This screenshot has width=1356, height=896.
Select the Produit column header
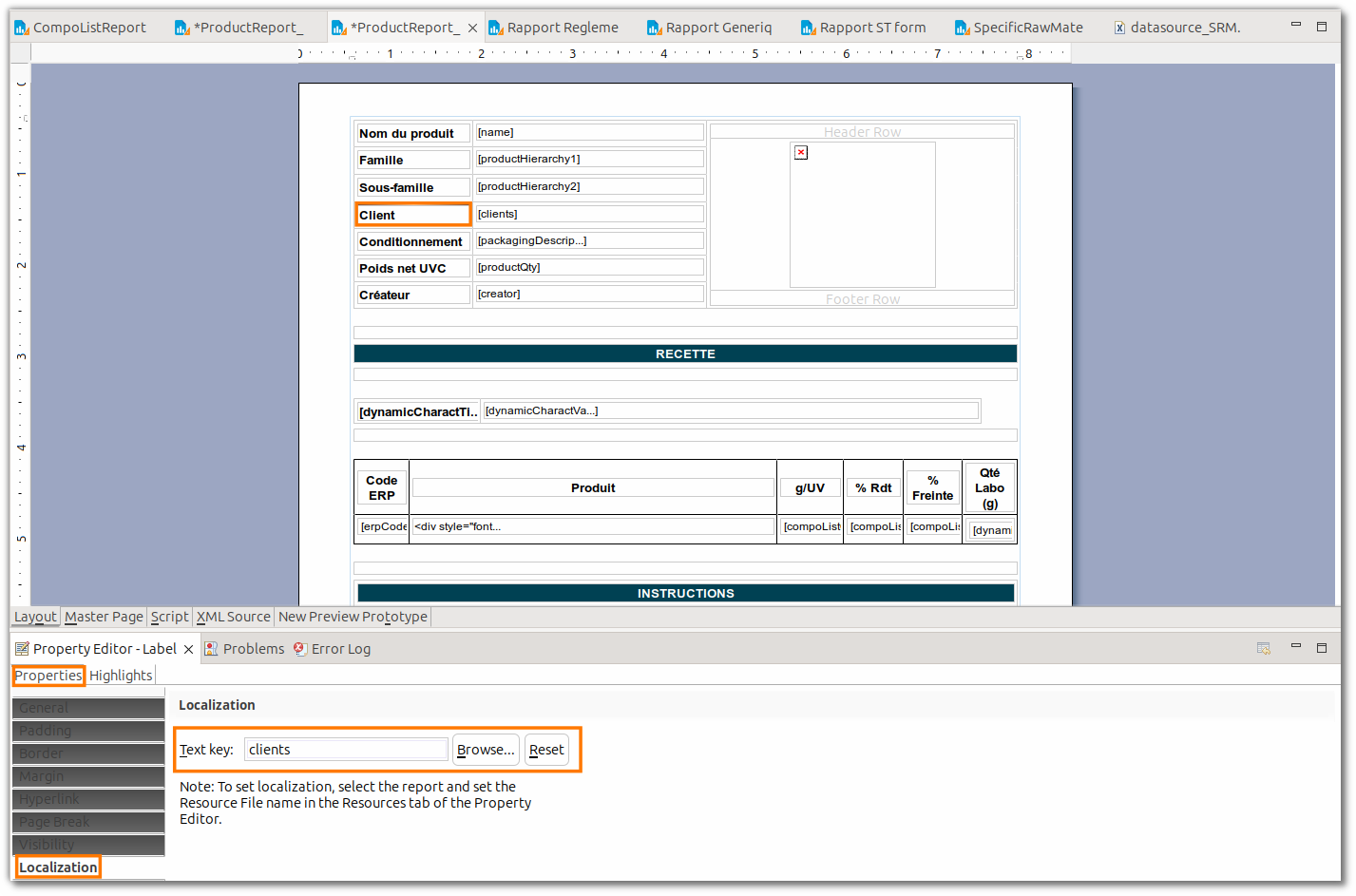(593, 488)
